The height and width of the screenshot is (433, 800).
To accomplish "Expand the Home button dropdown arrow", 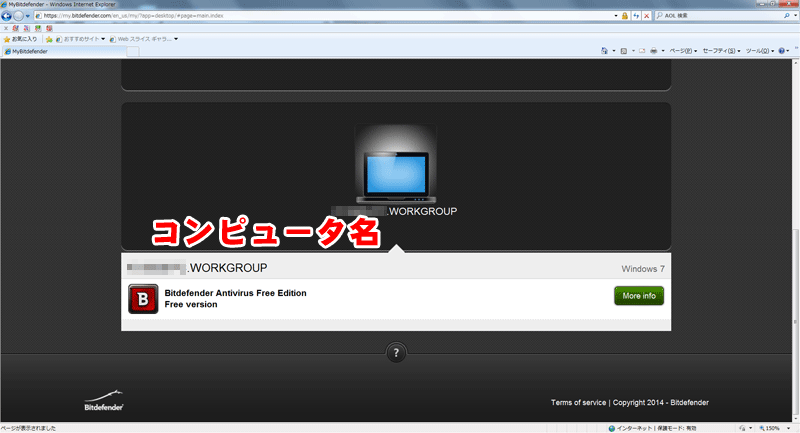I will click(613, 51).
